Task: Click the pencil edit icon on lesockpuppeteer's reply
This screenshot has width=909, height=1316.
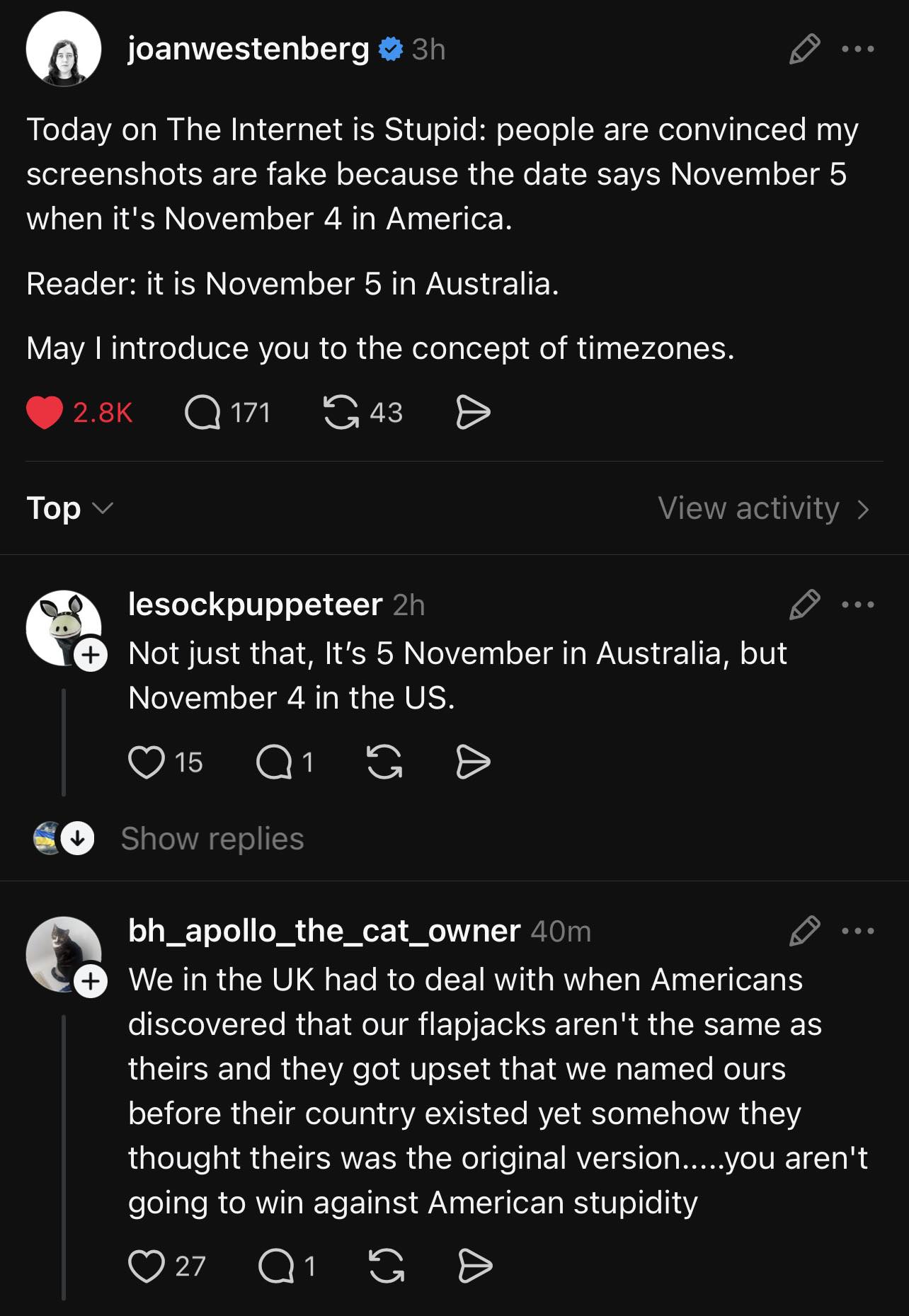Action: point(804,605)
